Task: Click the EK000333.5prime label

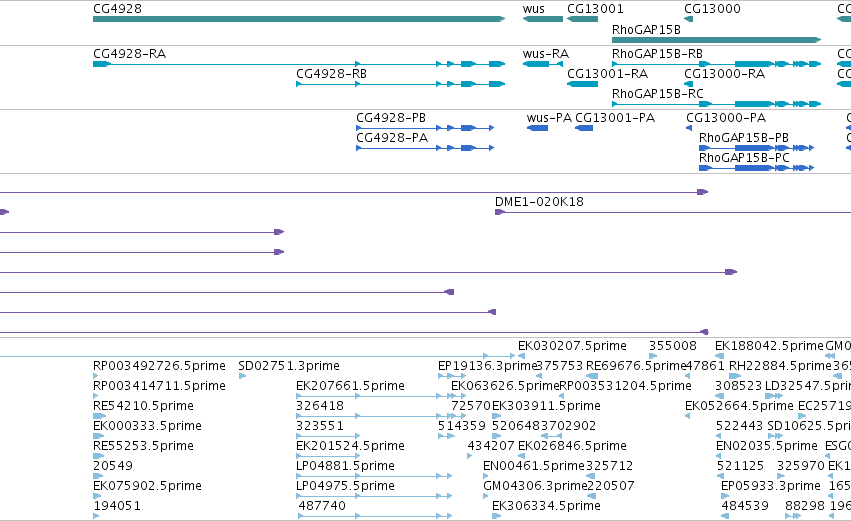Action: [147, 426]
